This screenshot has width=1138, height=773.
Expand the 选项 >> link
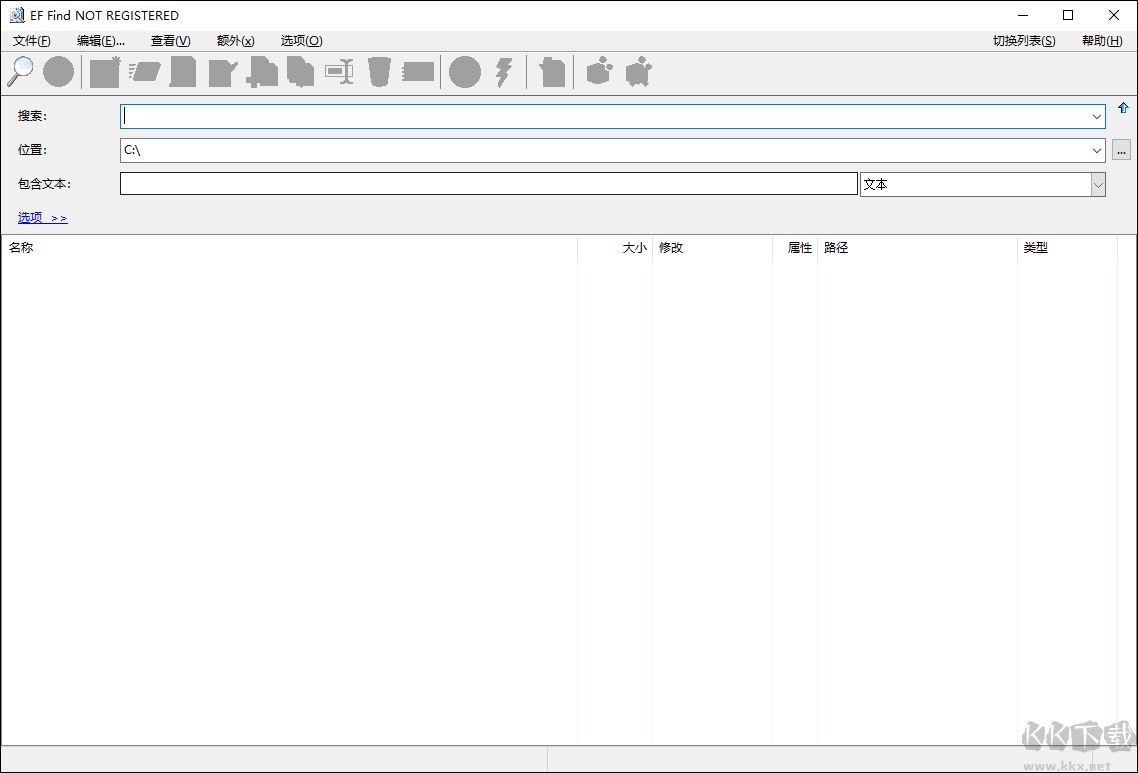click(43, 218)
